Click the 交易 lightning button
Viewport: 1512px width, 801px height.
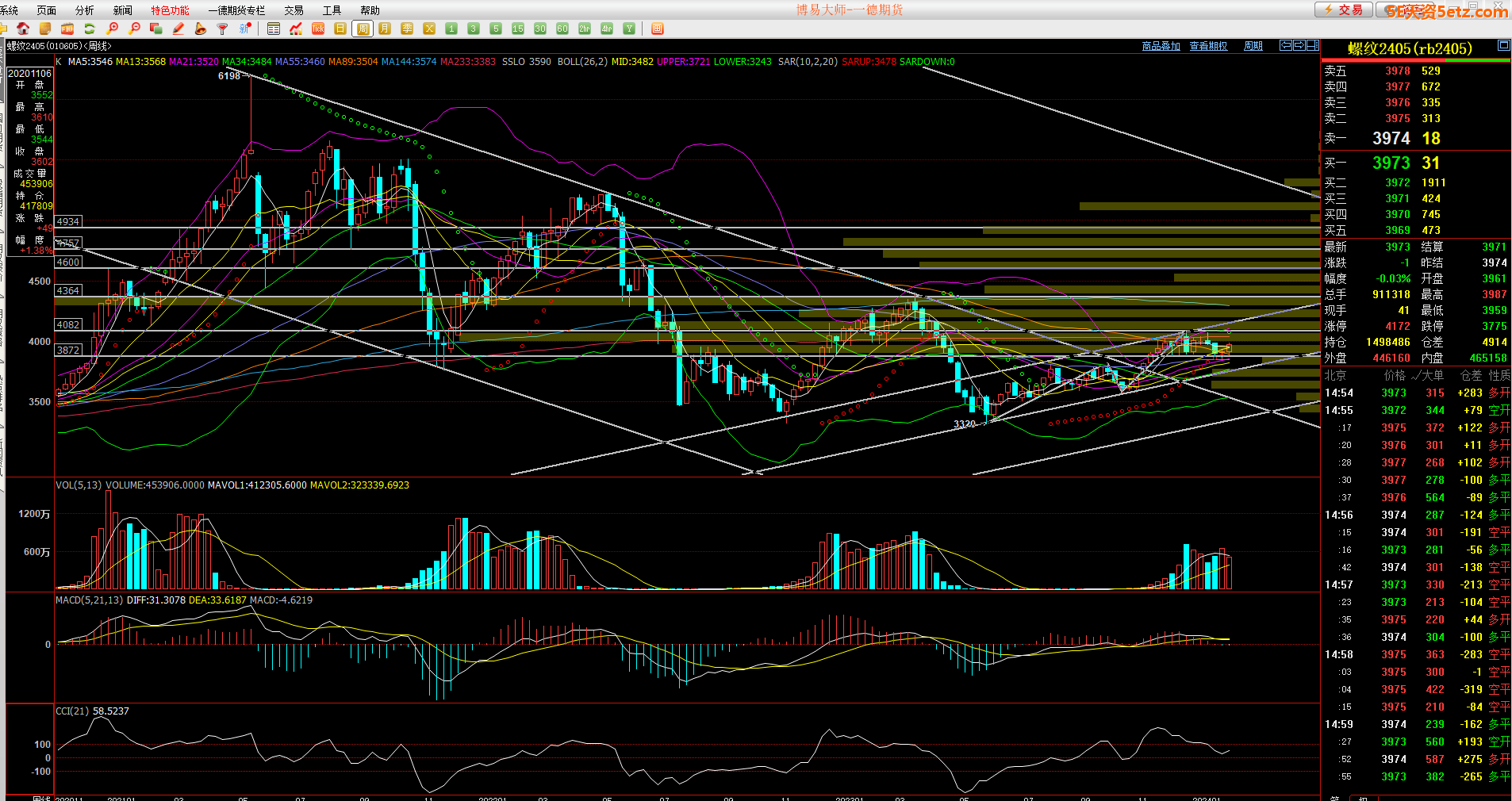[1343, 10]
